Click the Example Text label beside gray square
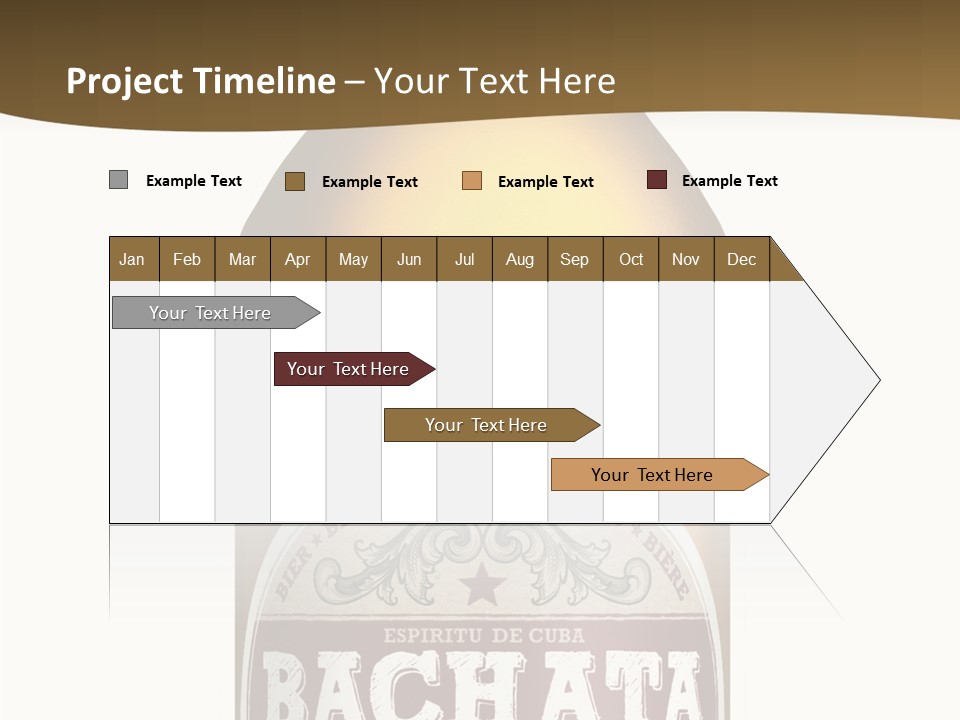The image size is (960, 720). 194,181
